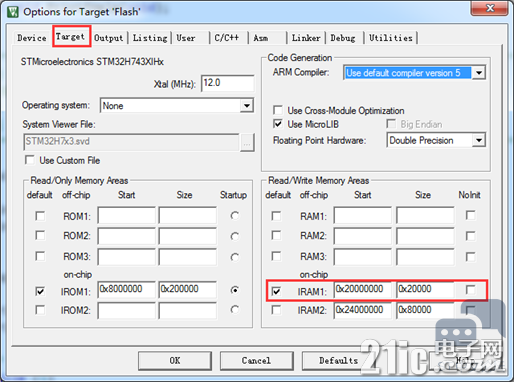This screenshot has width=514, height=382.
Task: Select the IROM2 Startup radio button
Action: (235, 310)
